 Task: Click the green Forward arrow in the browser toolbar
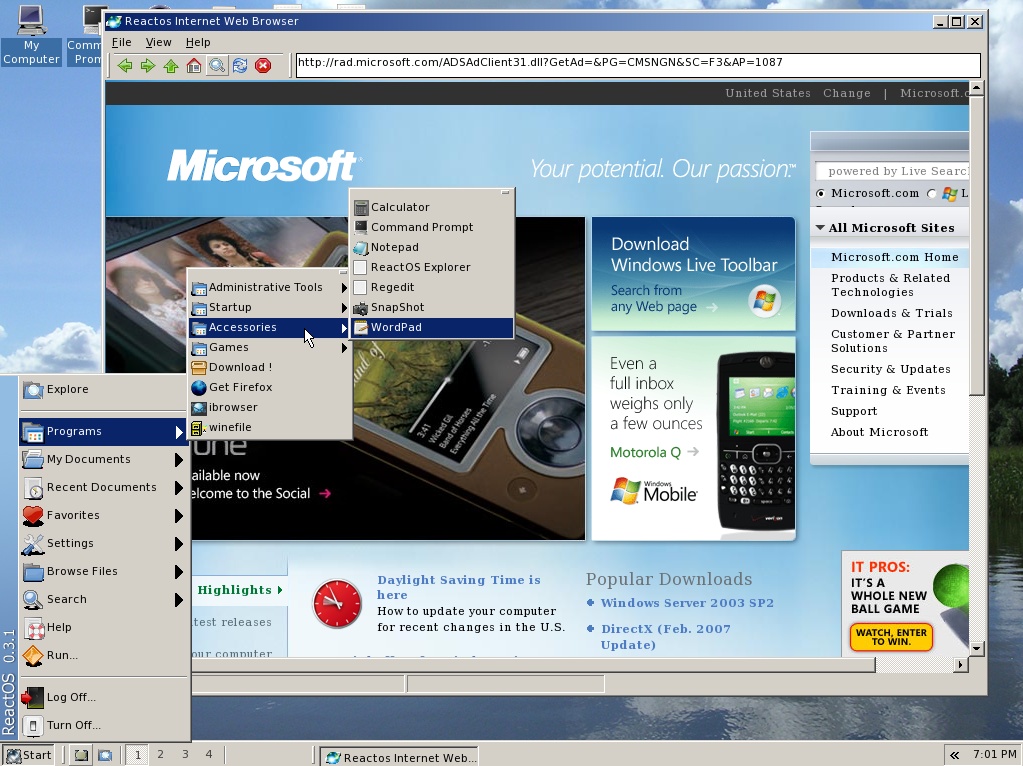point(148,65)
